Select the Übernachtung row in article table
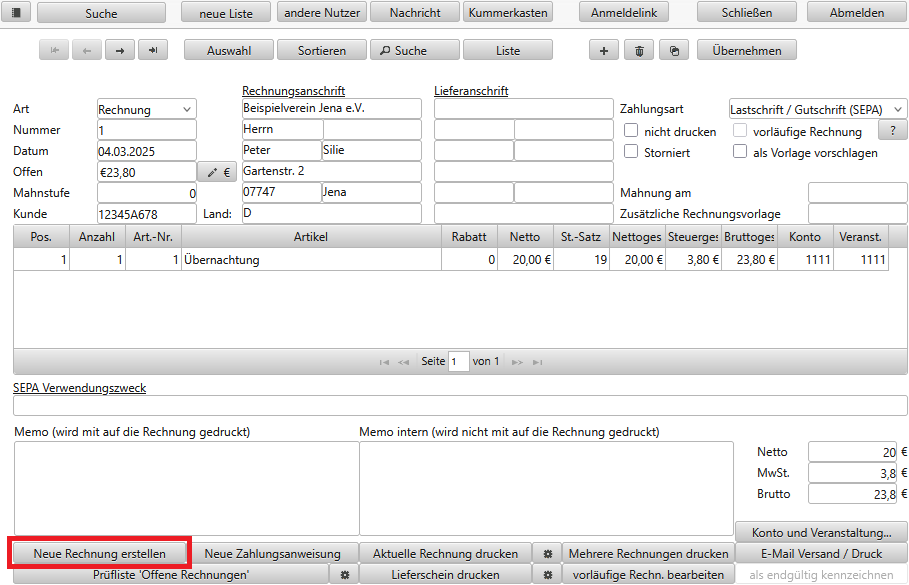This screenshot has height=585, width=909. point(310,260)
